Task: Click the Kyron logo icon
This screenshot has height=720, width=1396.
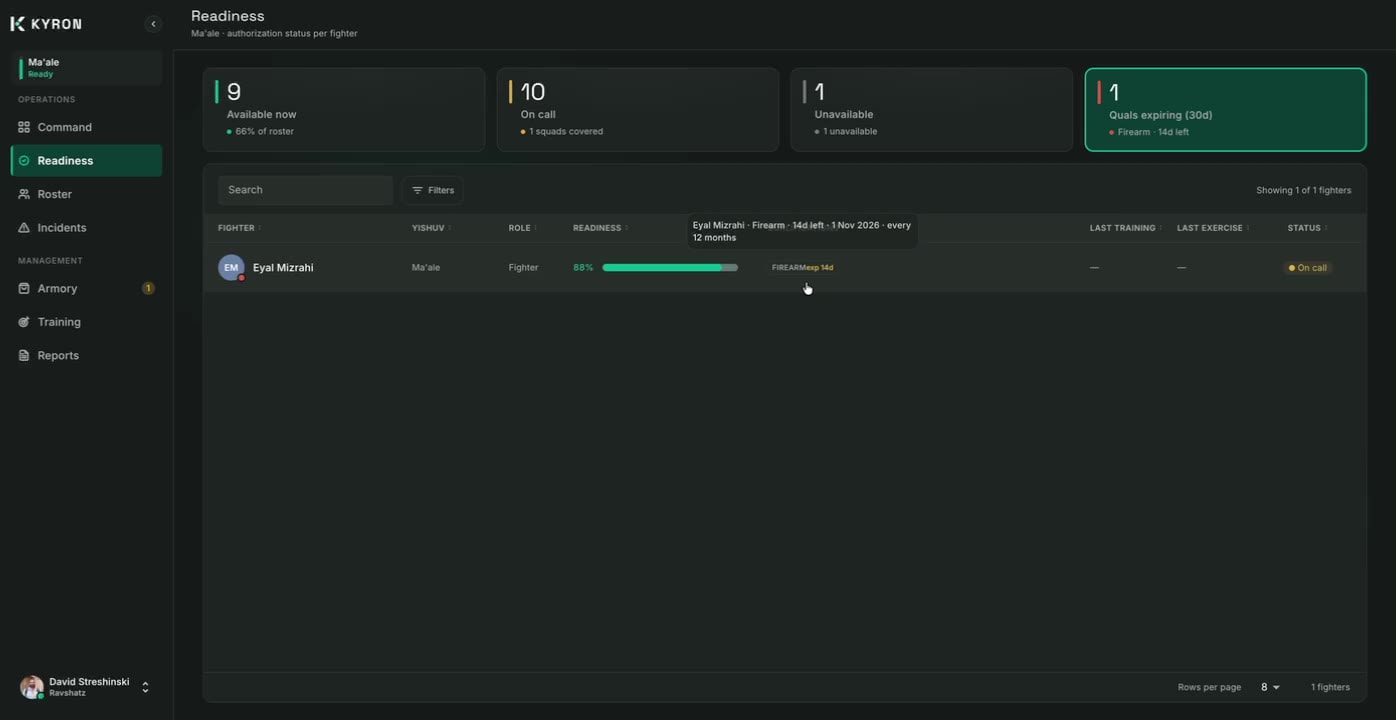Action: (17, 24)
